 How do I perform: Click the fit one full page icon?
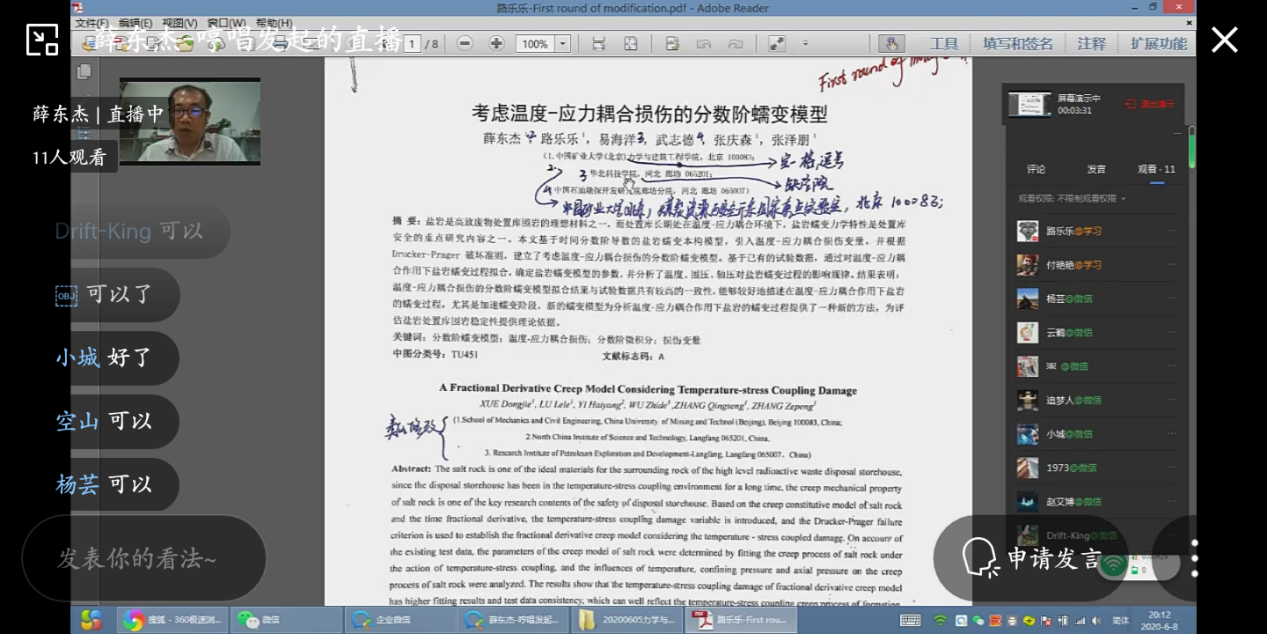coord(631,44)
